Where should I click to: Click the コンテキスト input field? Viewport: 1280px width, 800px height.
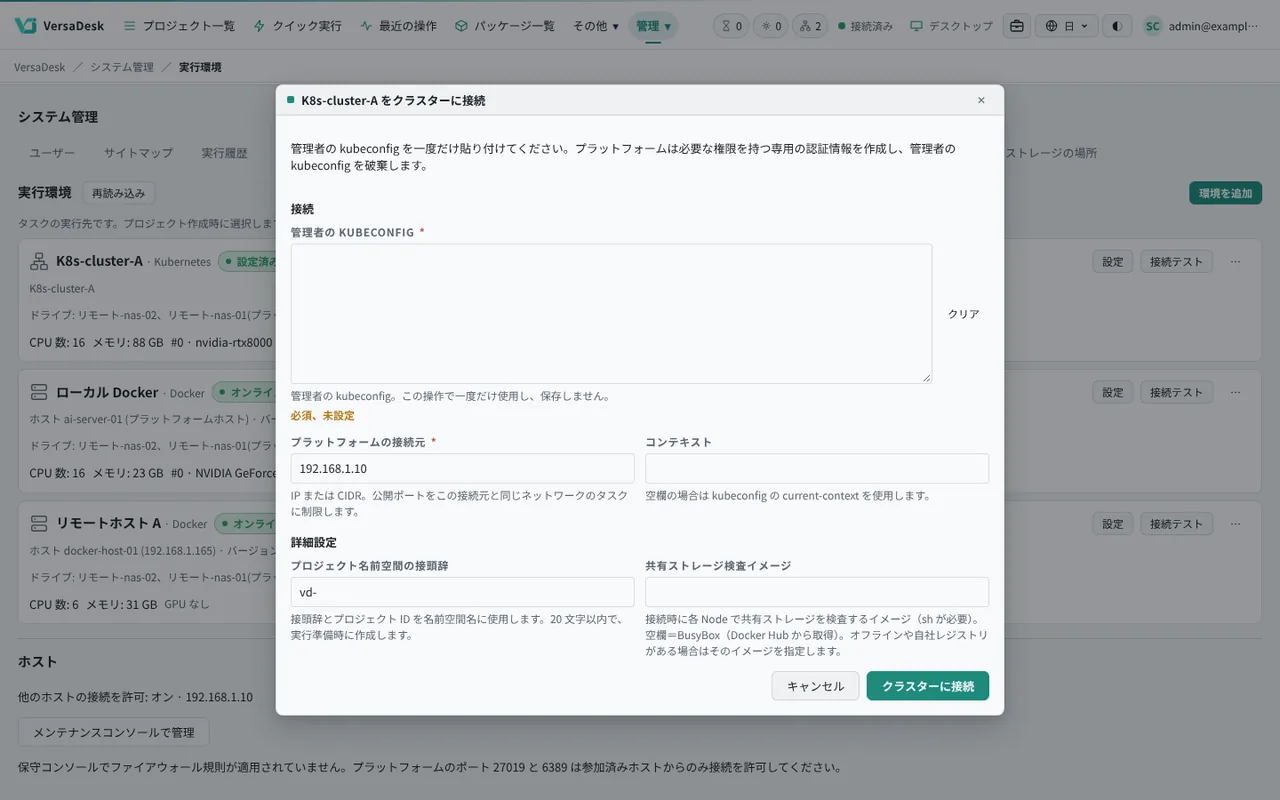click(817, 468)
